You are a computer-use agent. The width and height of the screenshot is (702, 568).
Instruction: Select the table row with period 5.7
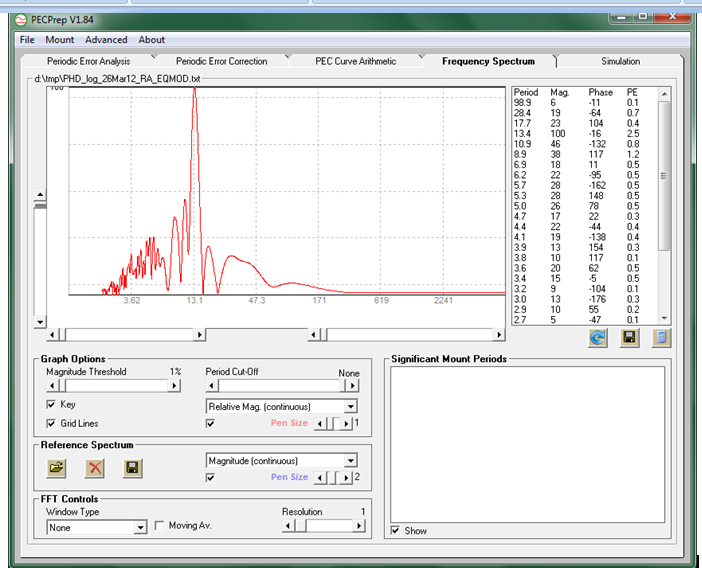585,185
